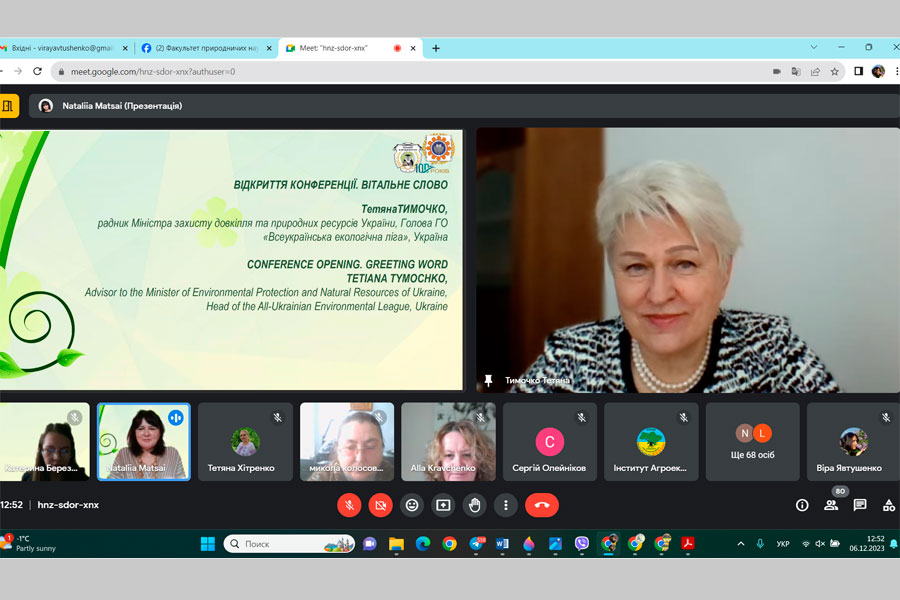Screen dimensions: 900x600
Task: Leave the call with the red hang-up button
Action: coord(541,505)
